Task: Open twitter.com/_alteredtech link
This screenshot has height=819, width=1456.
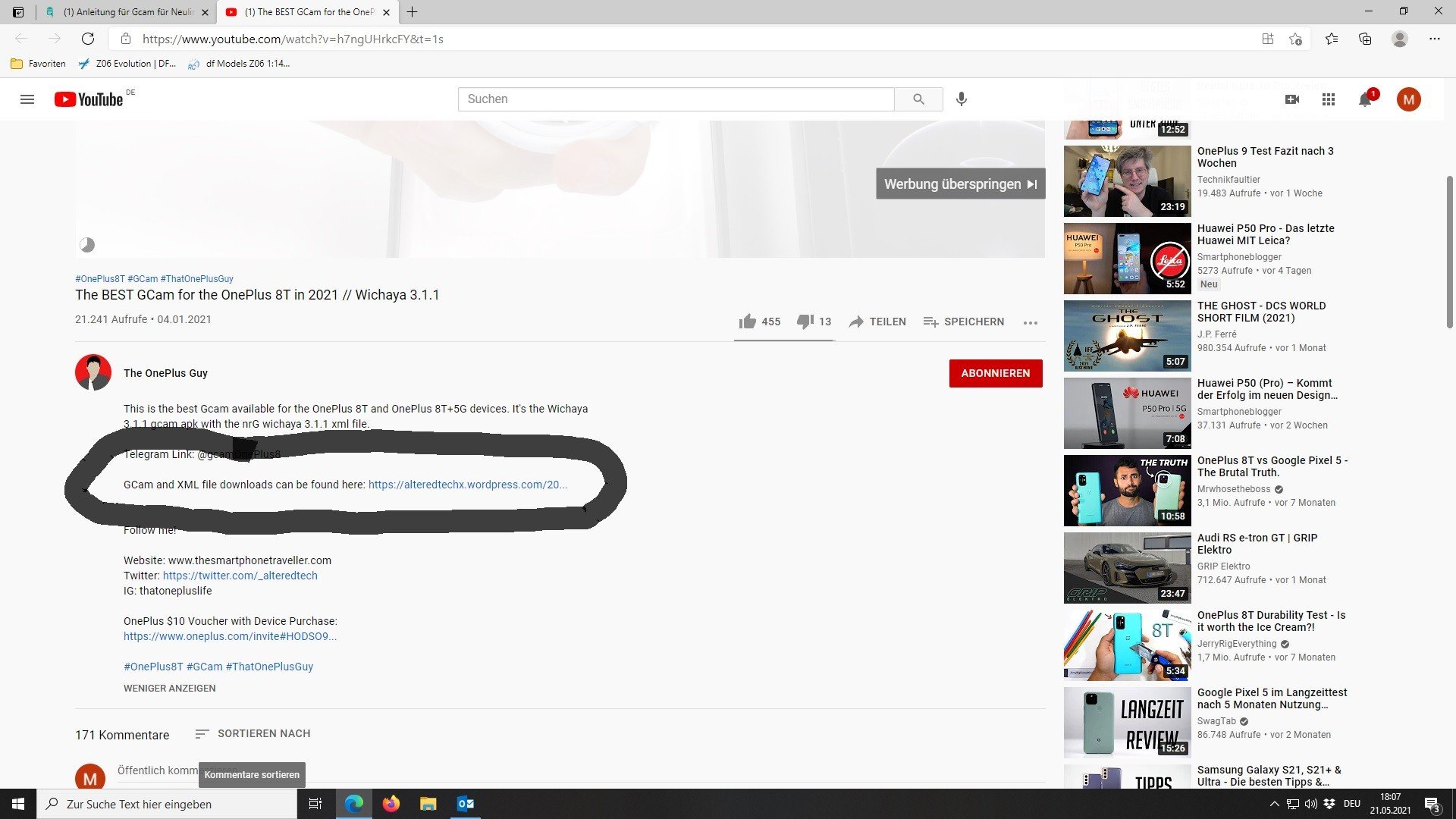Action: click(240, 576)
